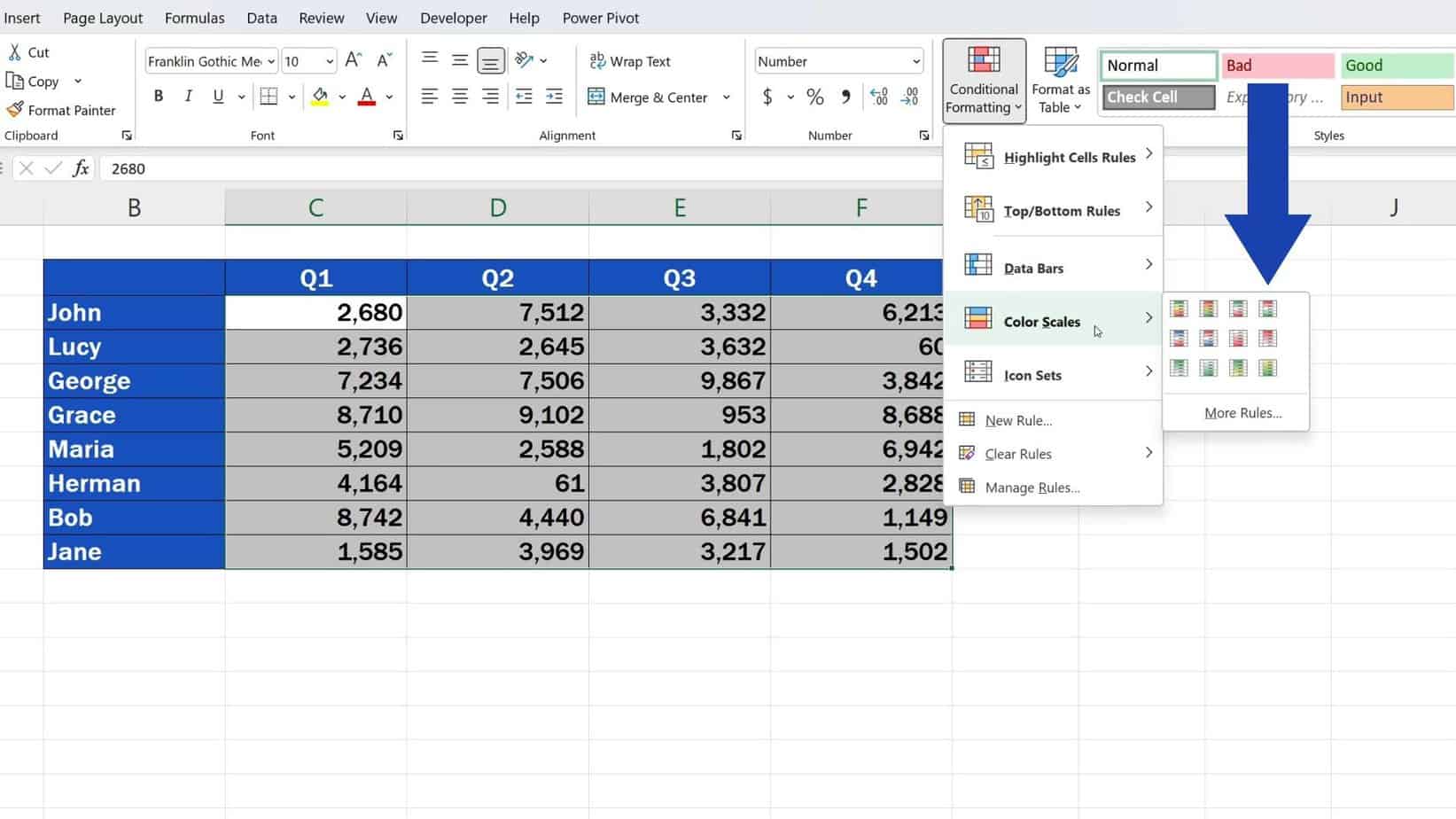The height and width of the screenshot is (819, 1456).
Task: Apply Comma Style number format
Action: (844, 97)
